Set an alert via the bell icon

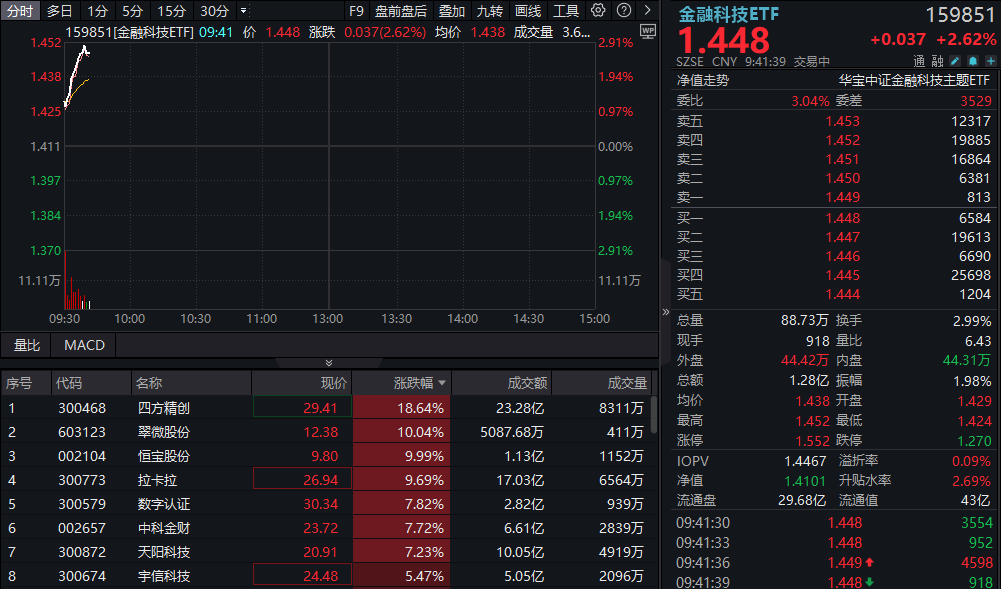pyautogui.click(x=972, y=61)
